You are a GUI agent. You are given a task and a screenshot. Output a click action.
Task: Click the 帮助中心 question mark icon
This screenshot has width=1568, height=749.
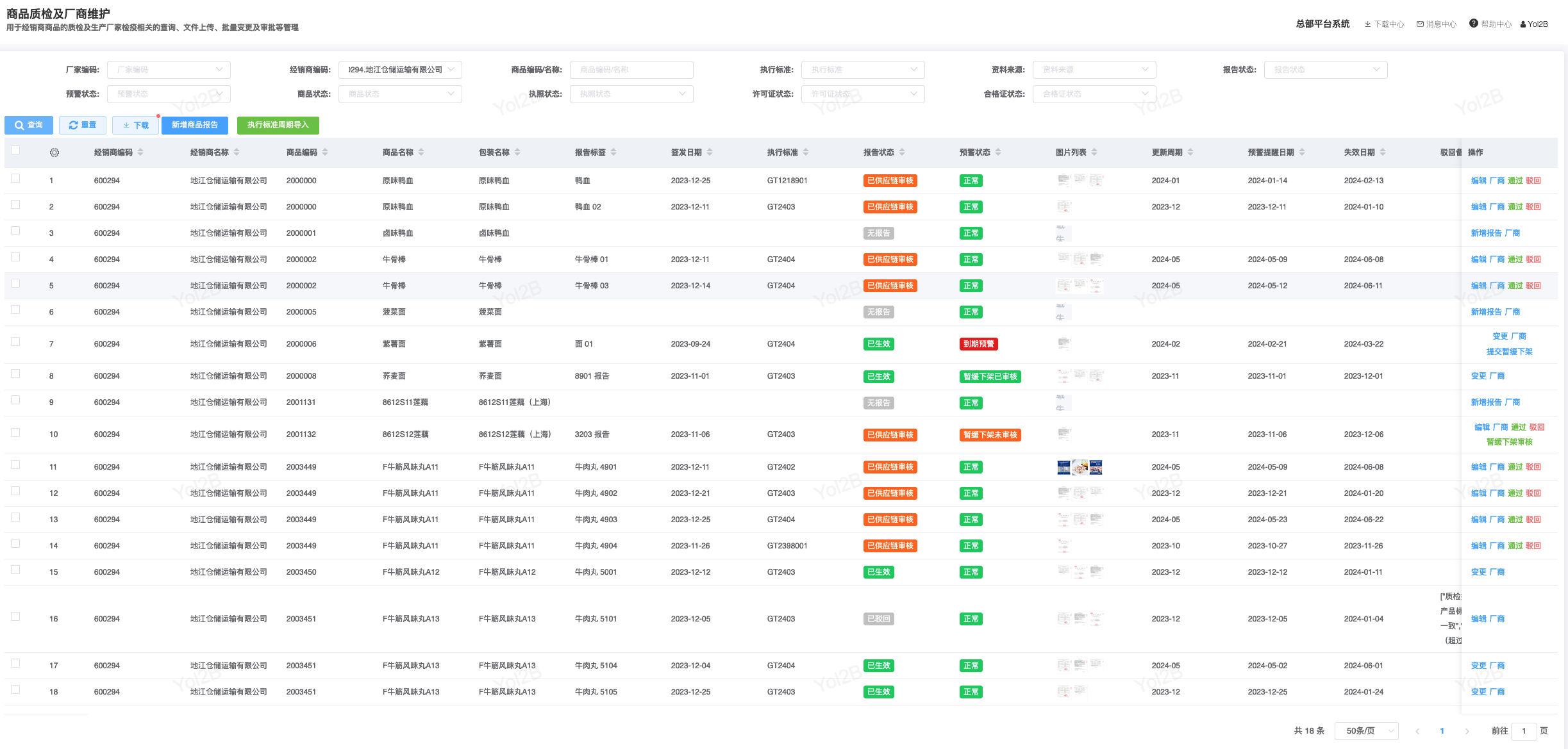1474,24
